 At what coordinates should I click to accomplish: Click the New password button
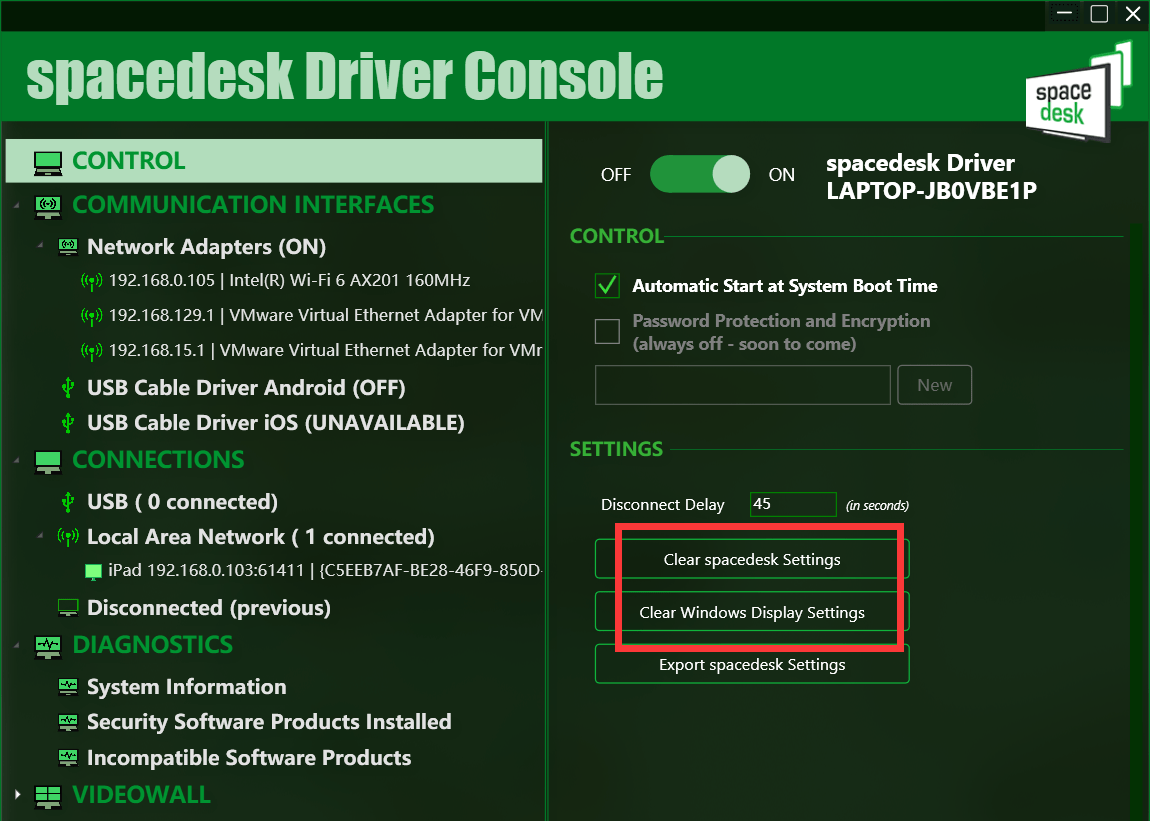(934, 385)
